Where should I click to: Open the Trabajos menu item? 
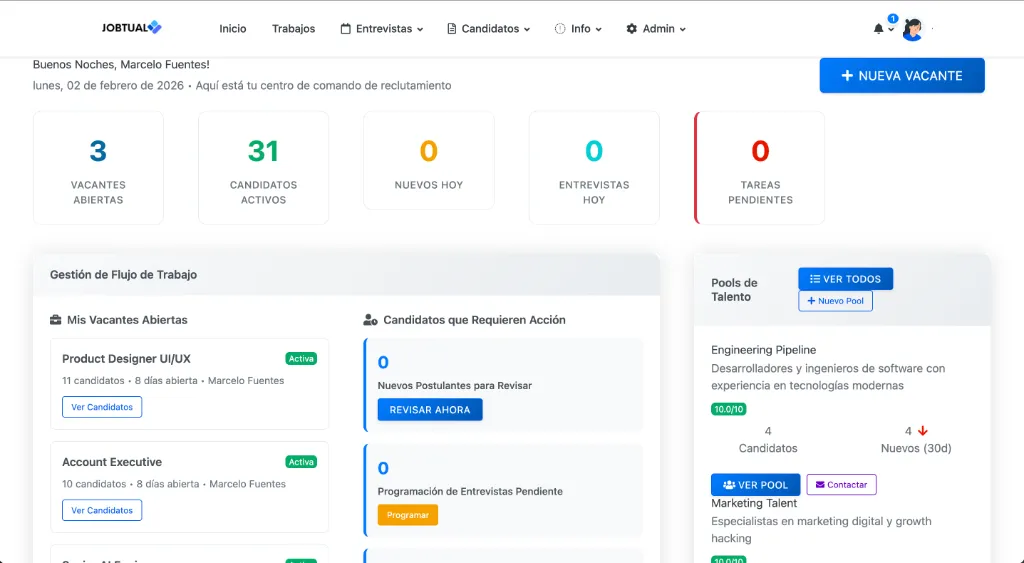293,29
